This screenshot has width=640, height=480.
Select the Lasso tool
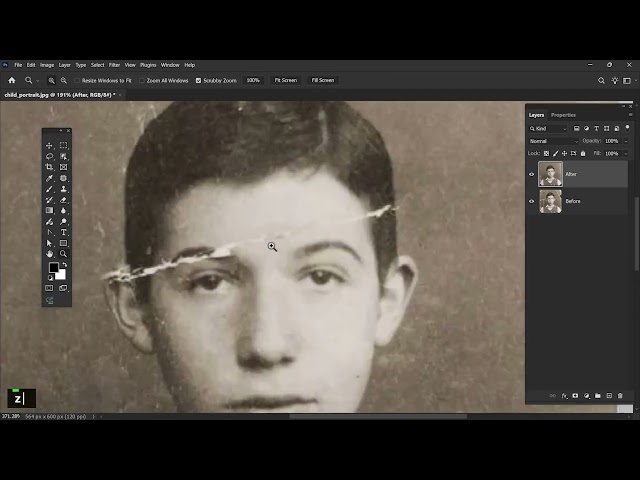(x=49, y=156)
